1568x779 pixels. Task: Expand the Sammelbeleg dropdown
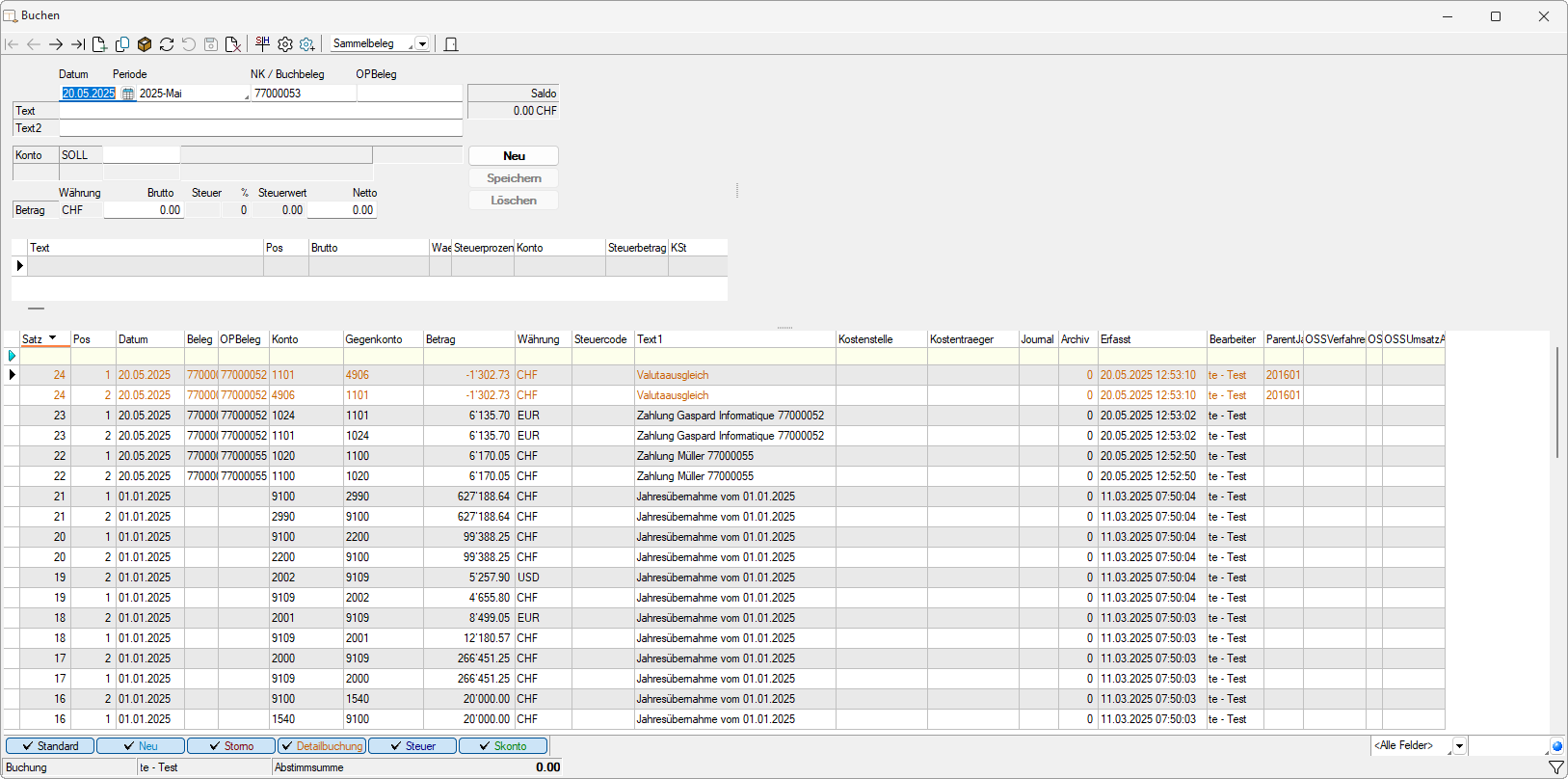(x=422, y=44)
